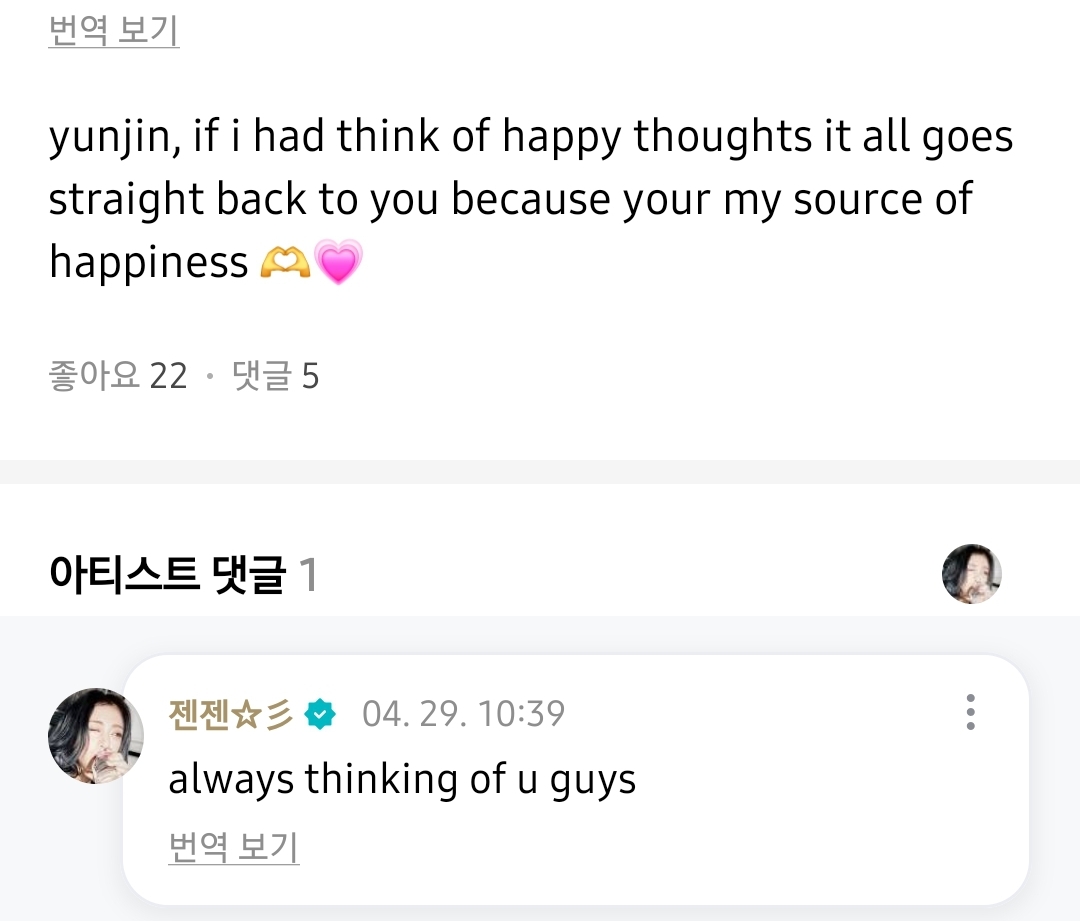This screenshot has height=921, width=1080.
Task: Open the 댓글 5 comments list
Action: point(275,377)
